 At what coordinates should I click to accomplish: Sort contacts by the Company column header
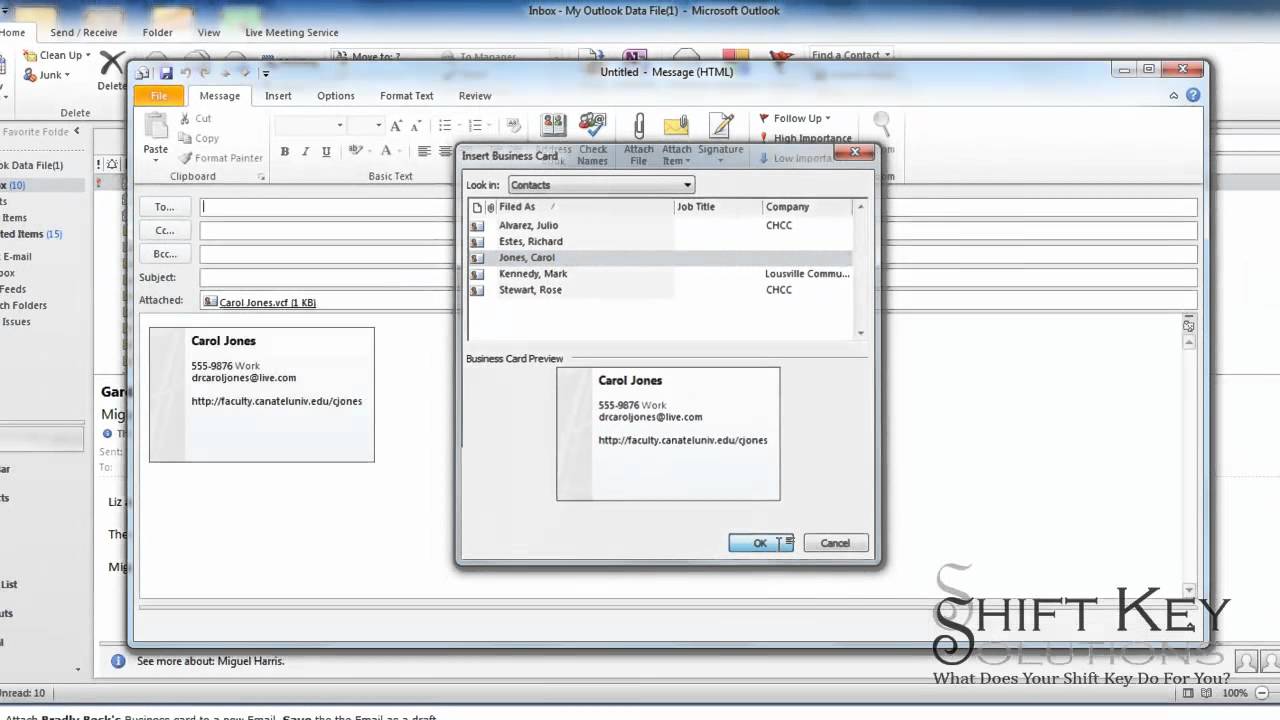(808, 207)
